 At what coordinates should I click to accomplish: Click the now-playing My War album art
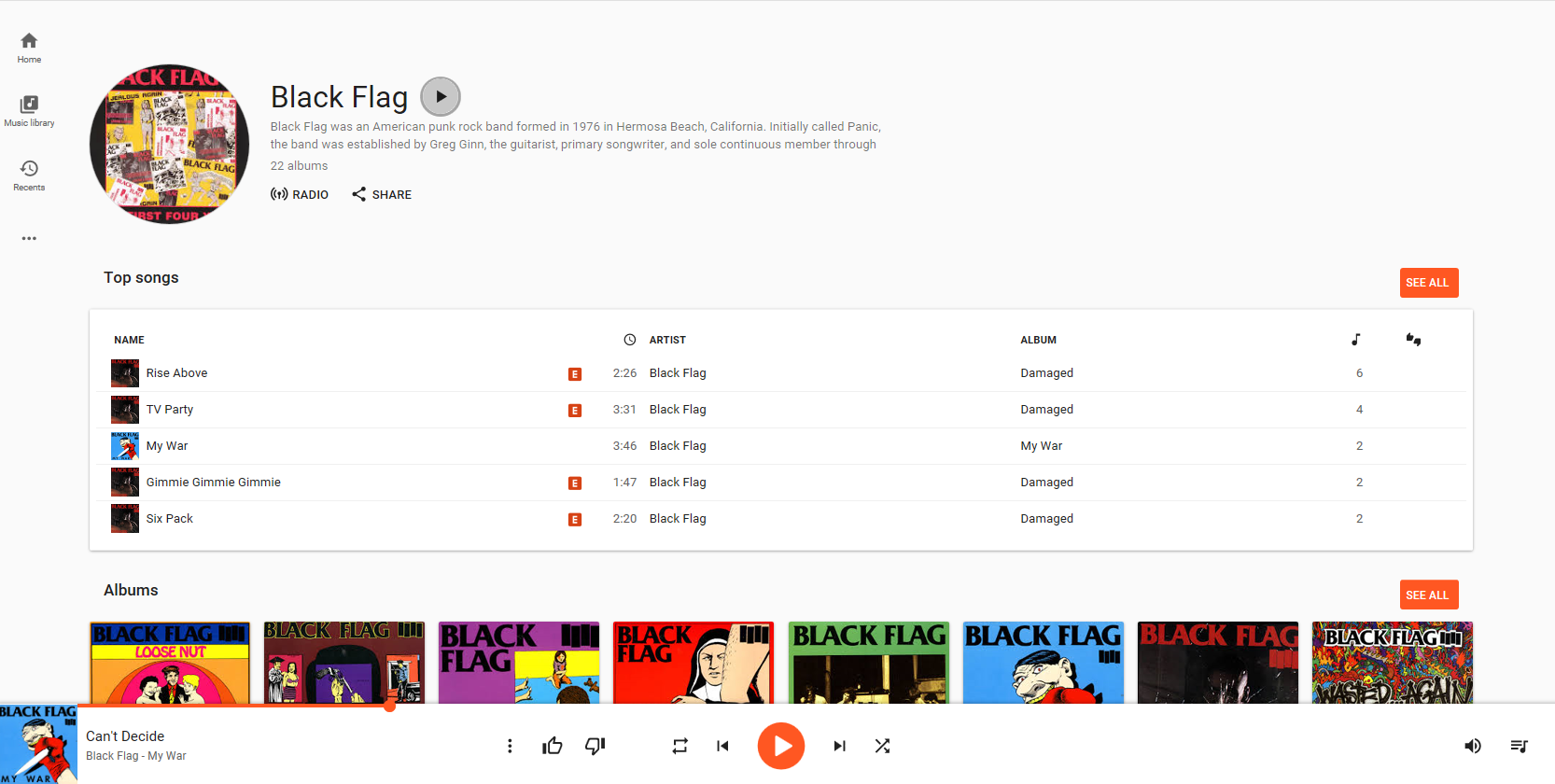pos(38,744)
